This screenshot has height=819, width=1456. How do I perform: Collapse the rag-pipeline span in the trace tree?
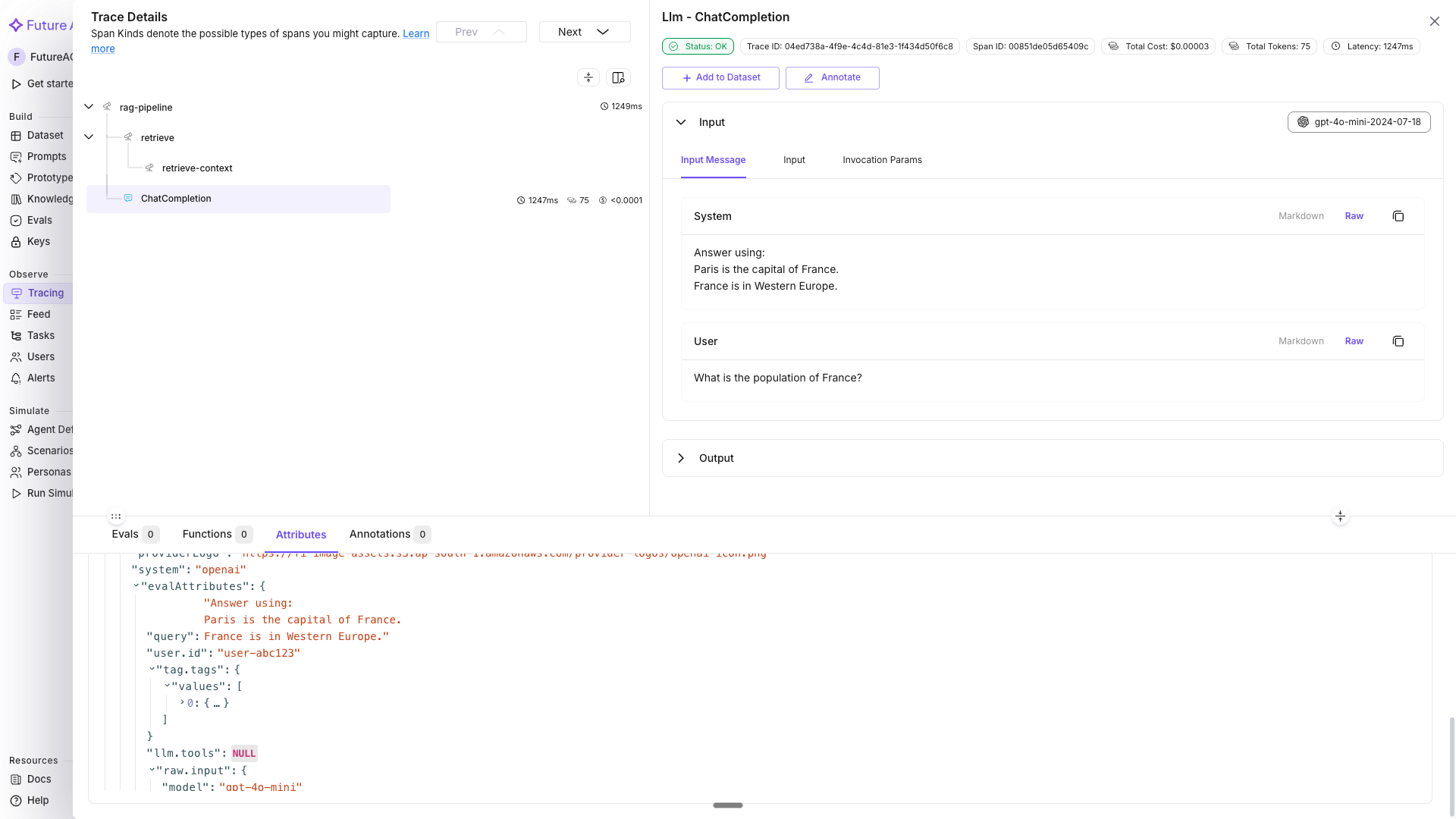pos(89,106)
